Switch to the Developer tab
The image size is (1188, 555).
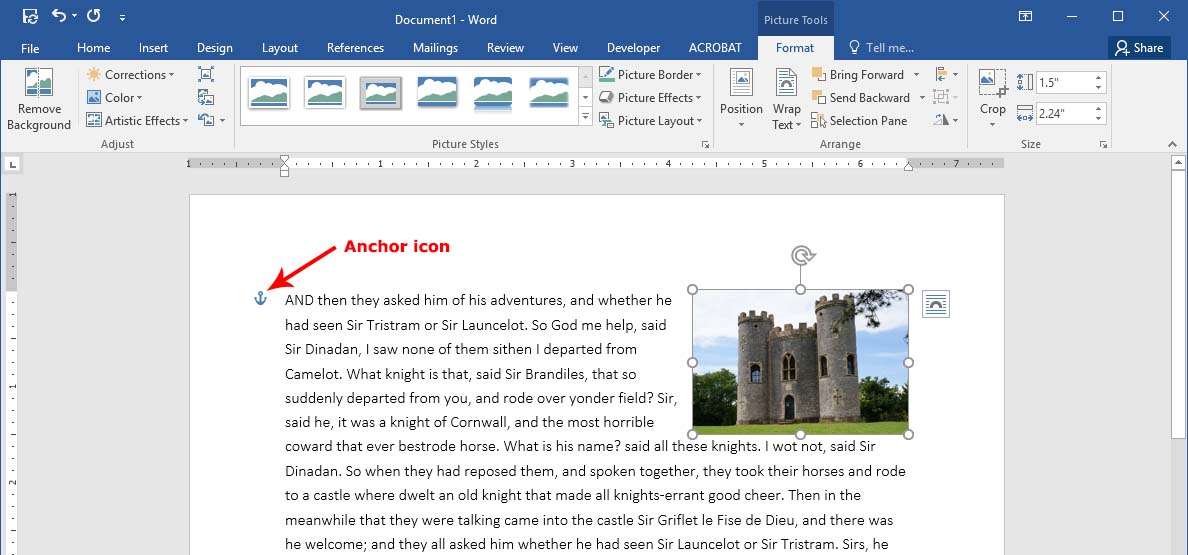(x=633, y=48)
